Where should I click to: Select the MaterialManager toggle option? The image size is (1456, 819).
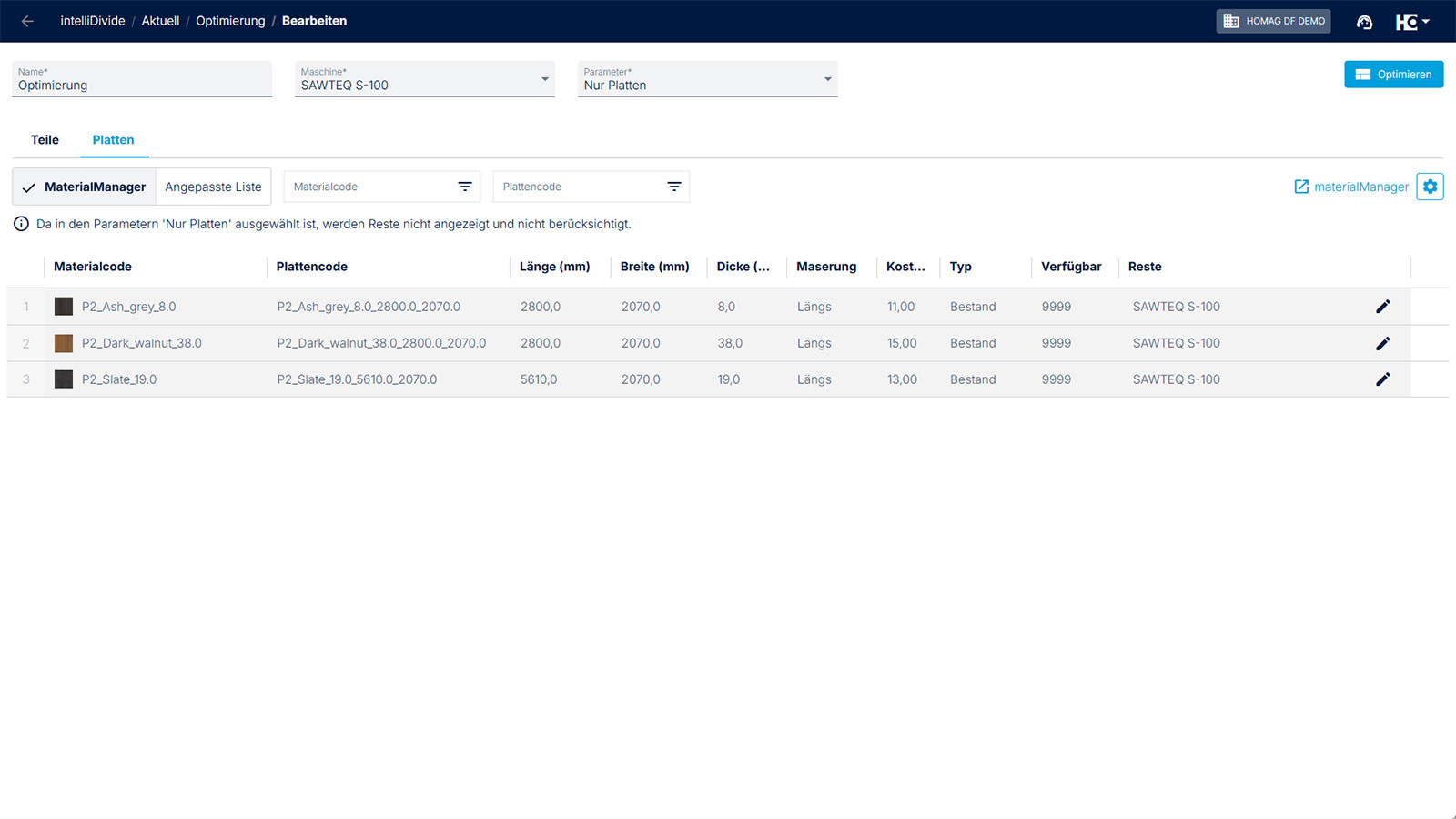85,187
